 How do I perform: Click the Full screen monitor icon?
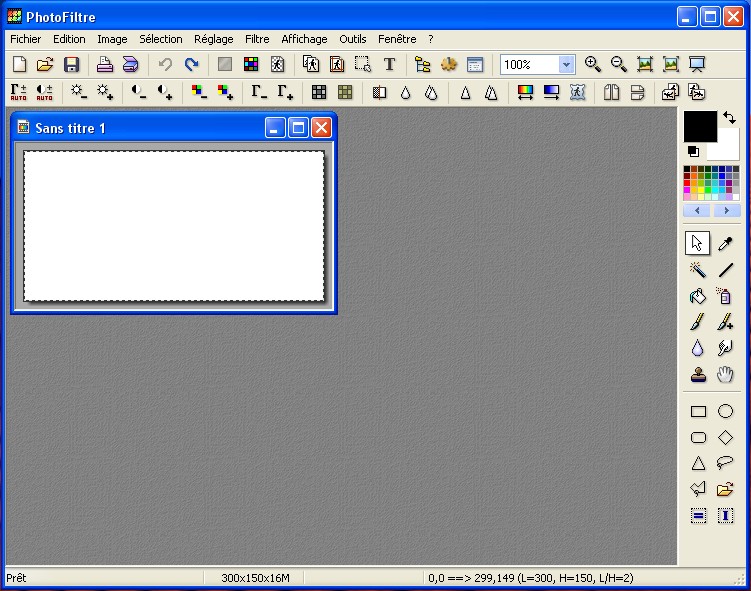tap(697, 64)
